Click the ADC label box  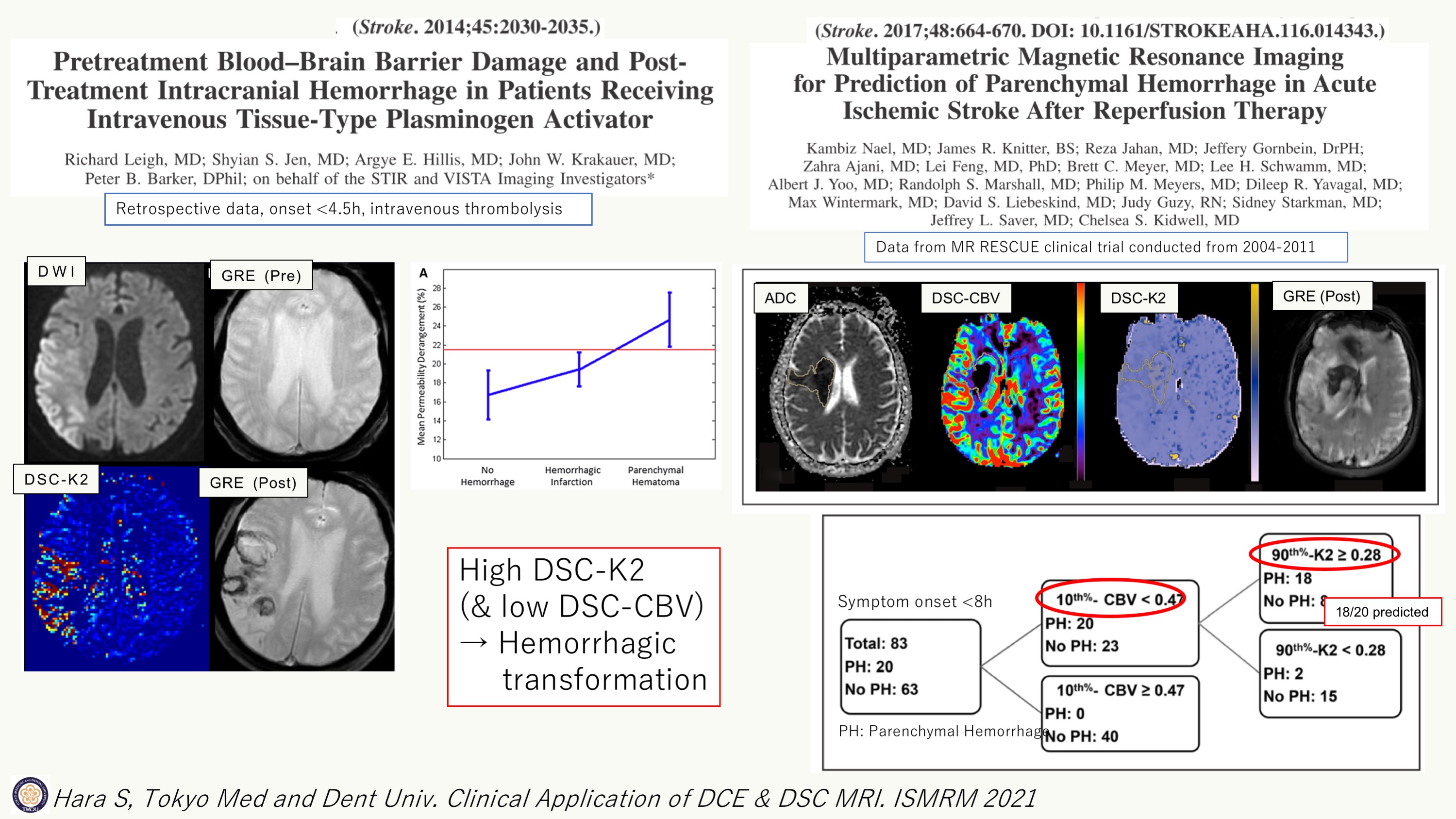pos(780,298)
